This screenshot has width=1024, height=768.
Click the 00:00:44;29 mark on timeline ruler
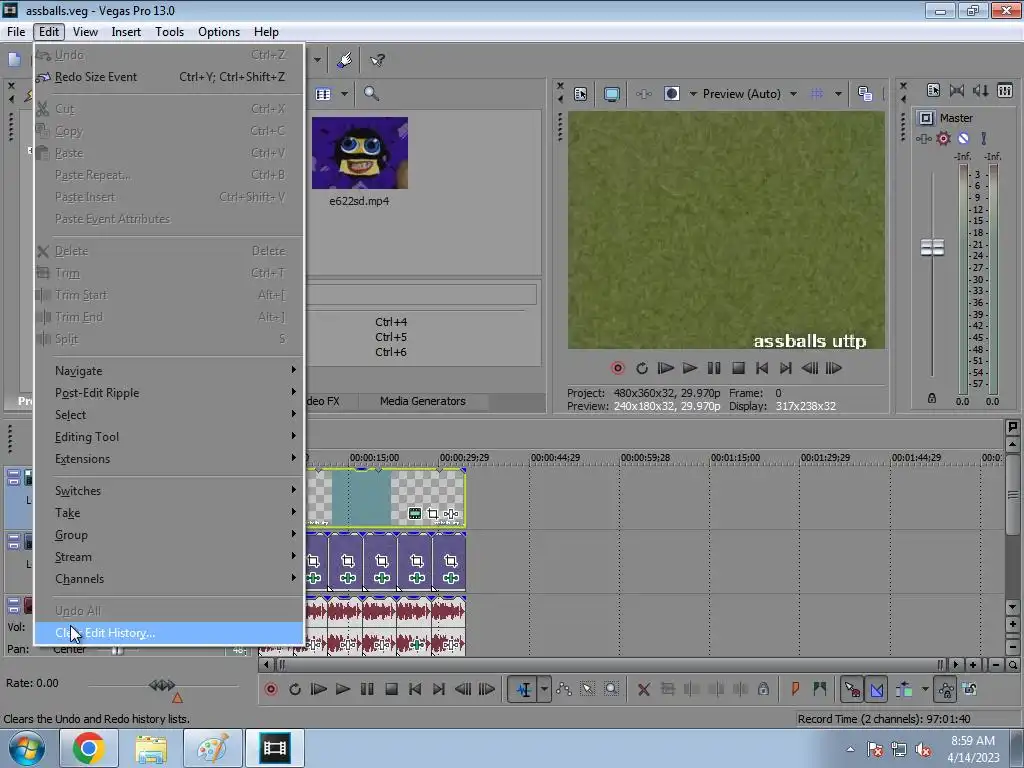click(x=554, y=458)
